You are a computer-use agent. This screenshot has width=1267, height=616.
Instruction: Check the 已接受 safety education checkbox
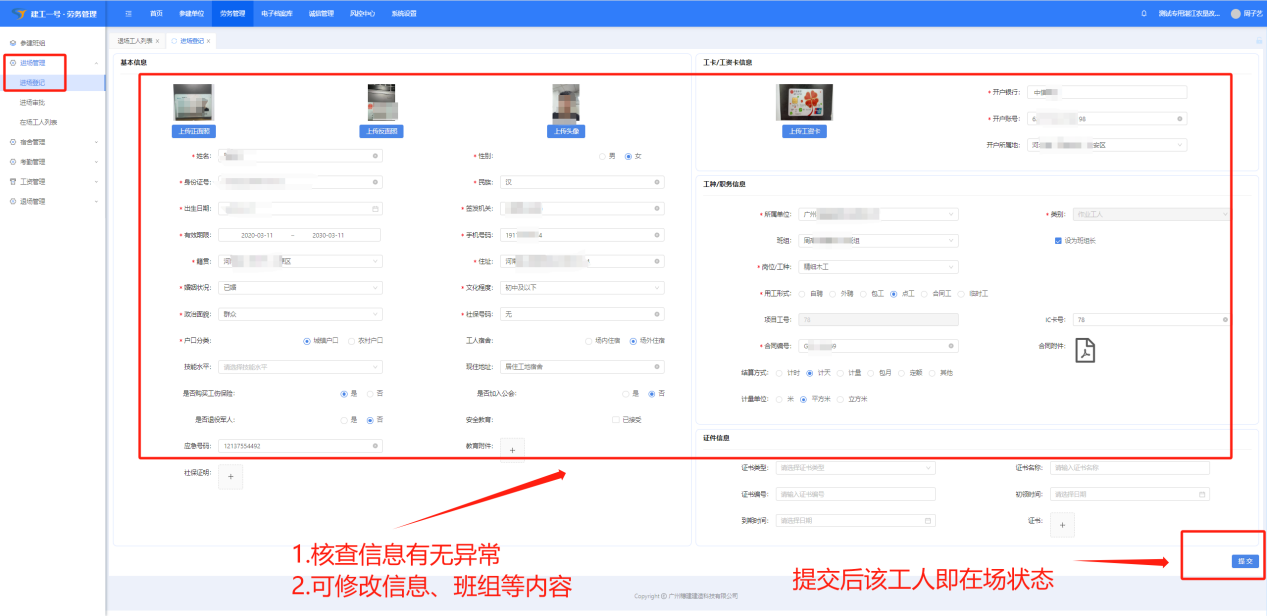coord(615,420)
